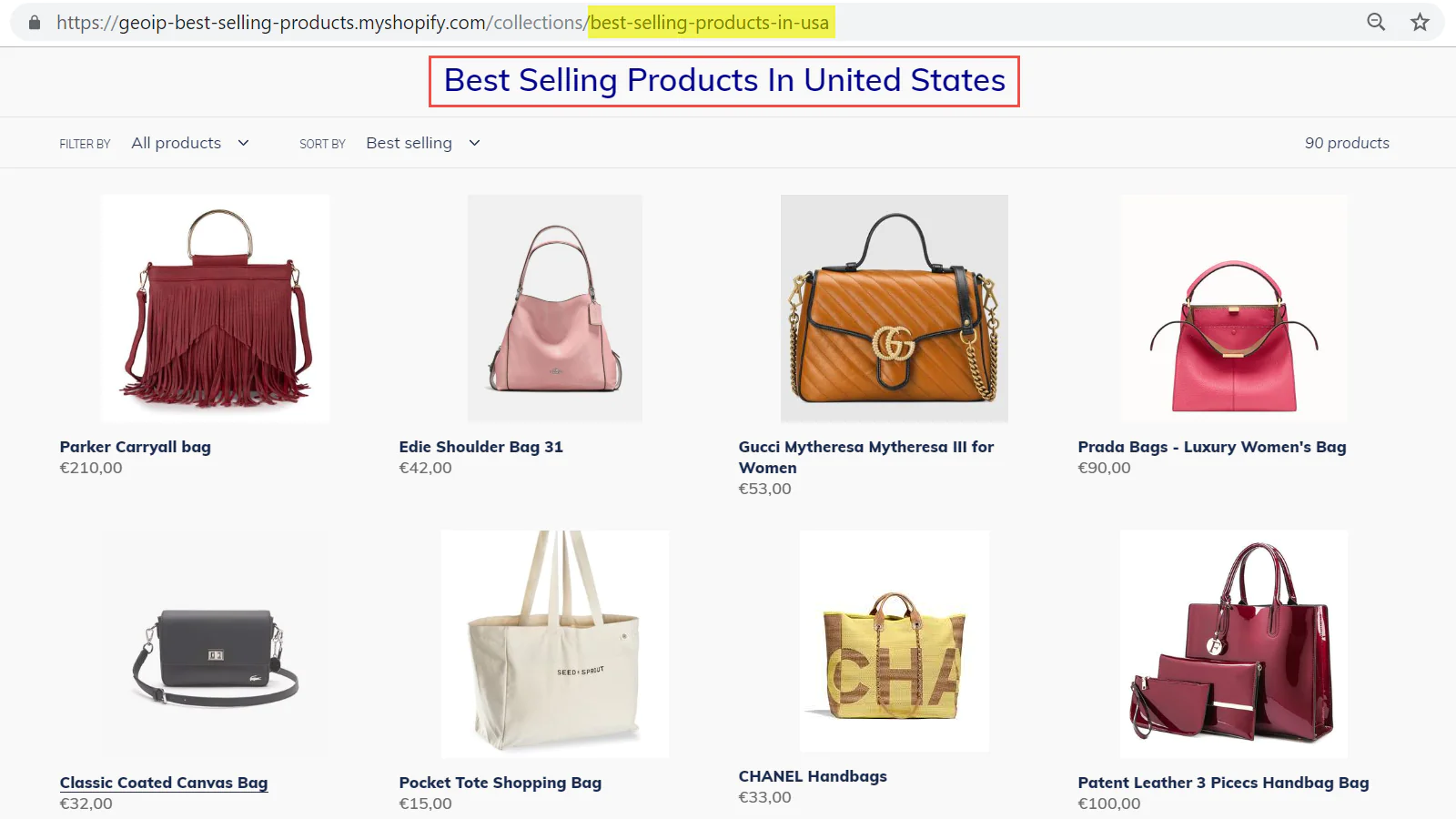
Task: Click the padlock site security icon
Action: pyautogui.click(x=35, y=22)
